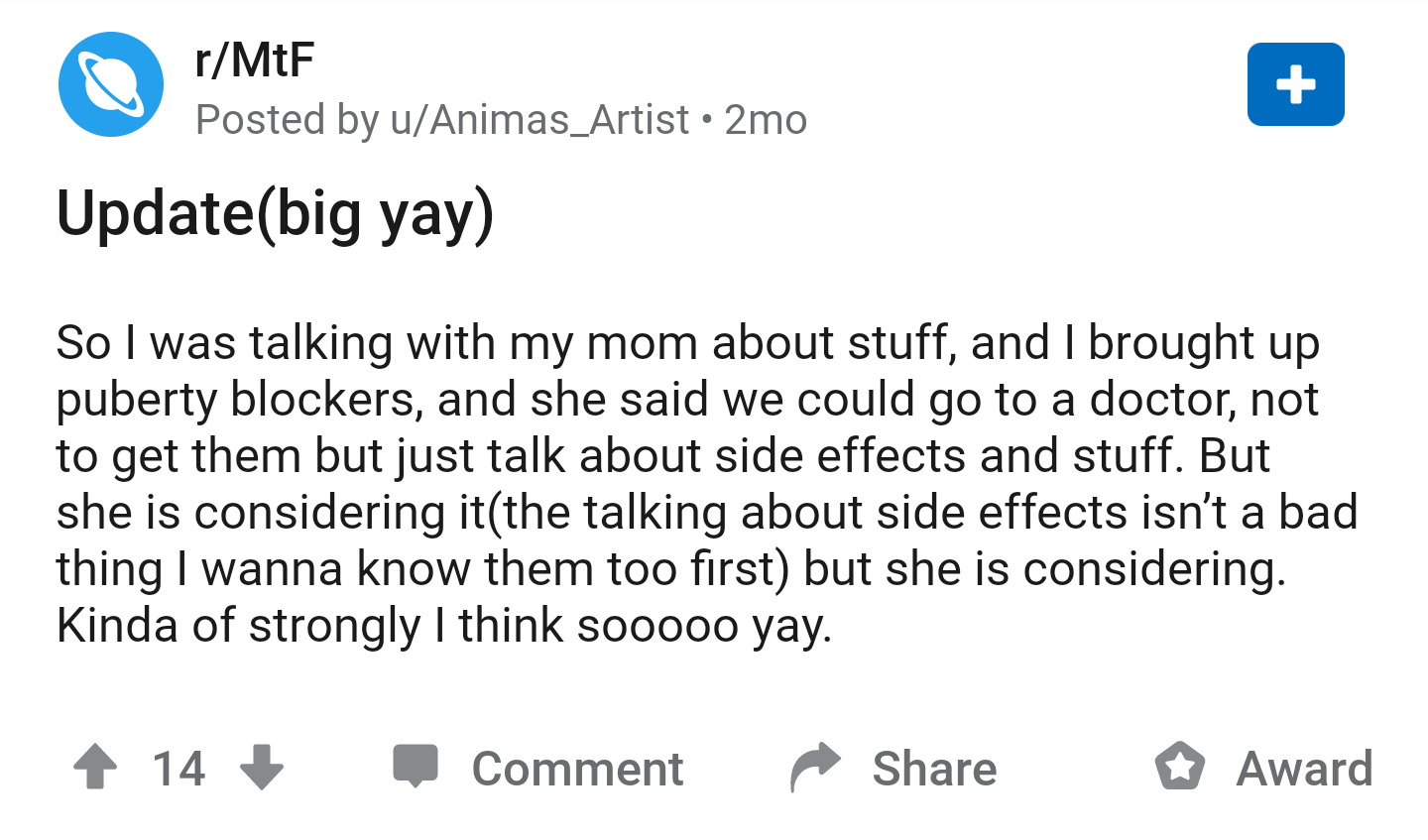Click the Award label

(x=1304, y=769)
